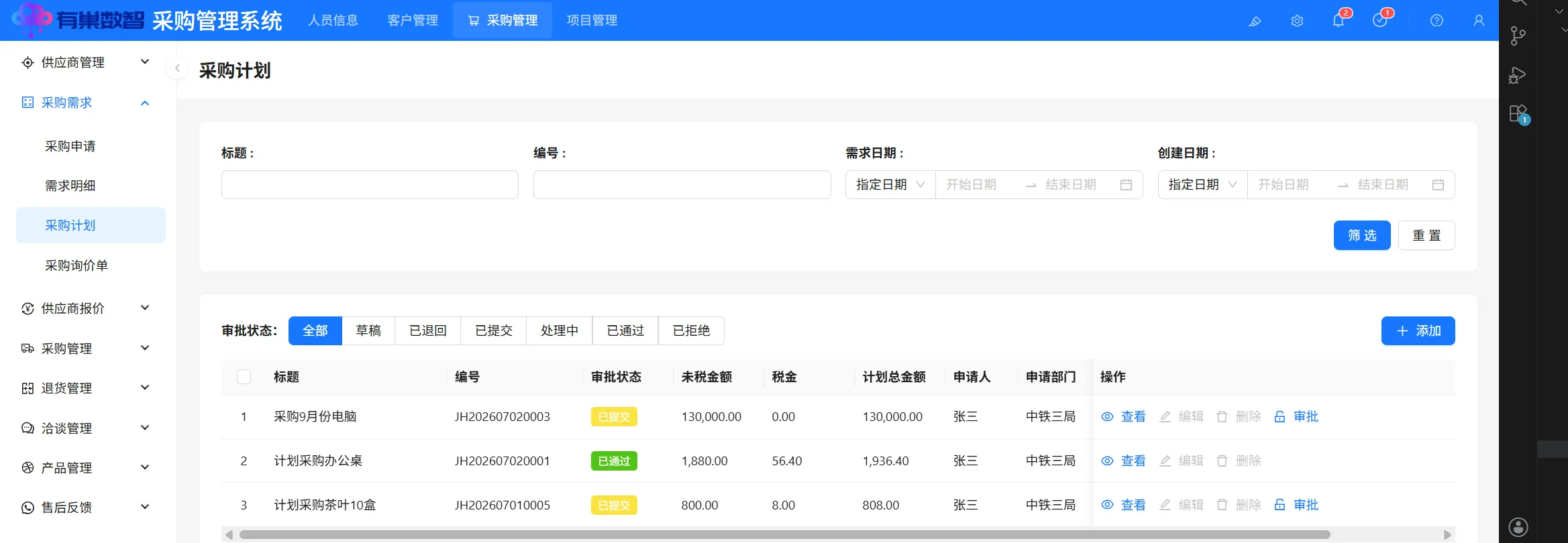The width and height of the screenshot is (1568, 543).
Task: Expand 退货管理 sidebar menu
Action: [x=91, y=388]
